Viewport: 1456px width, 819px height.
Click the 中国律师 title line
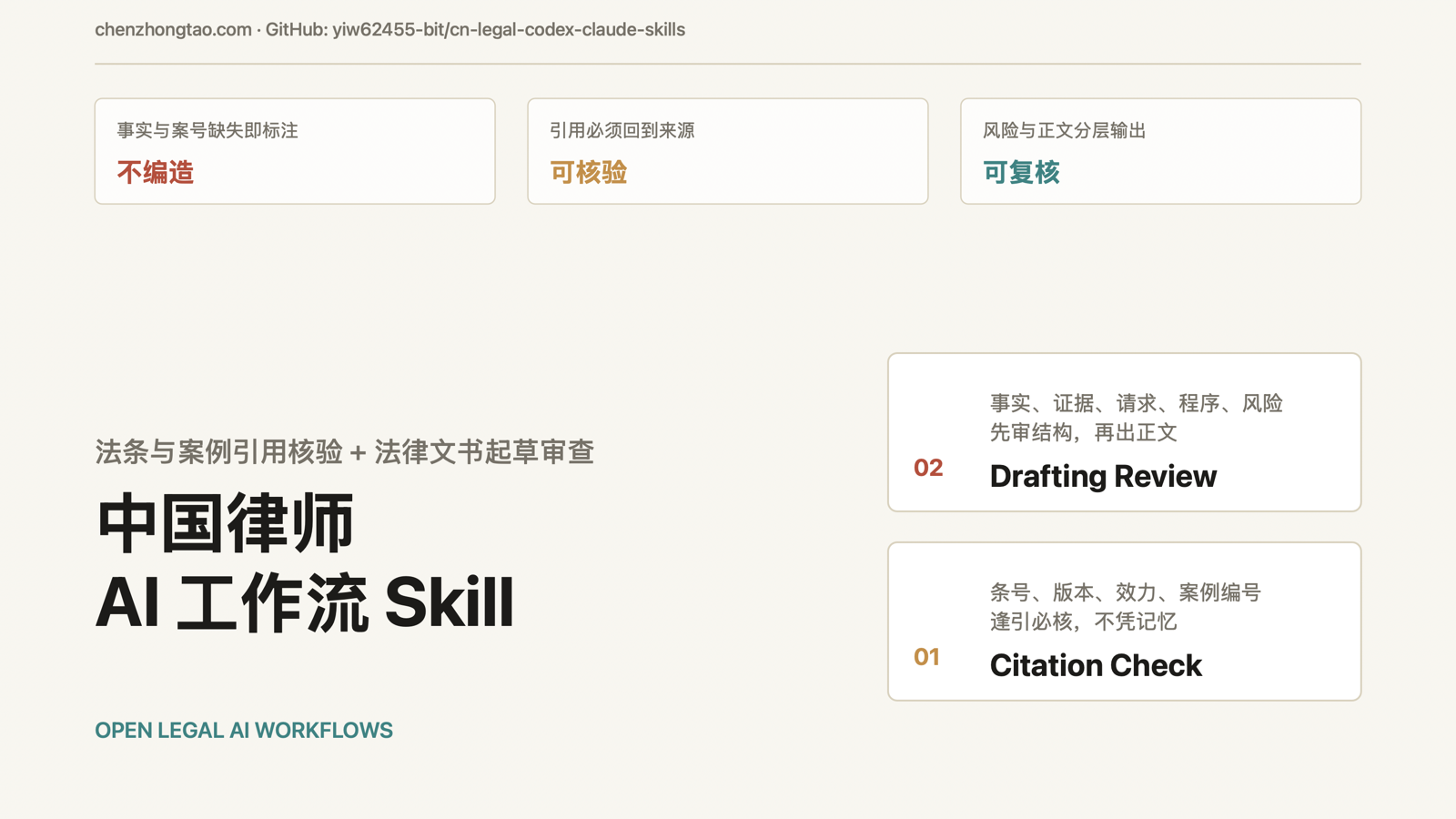pyautogui.click(x=225, y=523)
